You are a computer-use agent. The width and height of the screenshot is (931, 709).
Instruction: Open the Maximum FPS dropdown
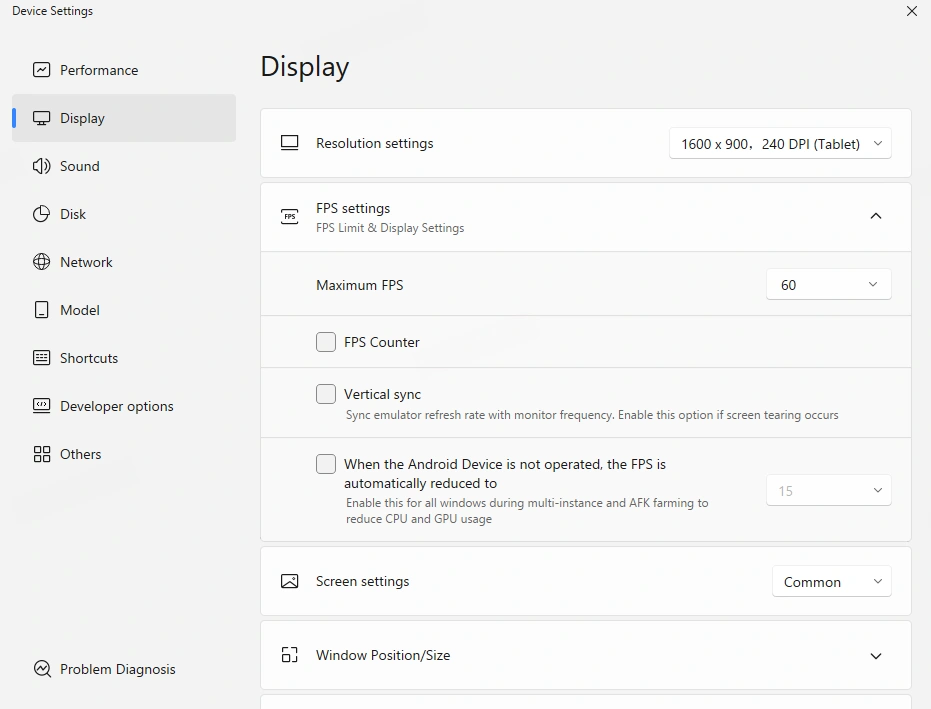[829, 284]
